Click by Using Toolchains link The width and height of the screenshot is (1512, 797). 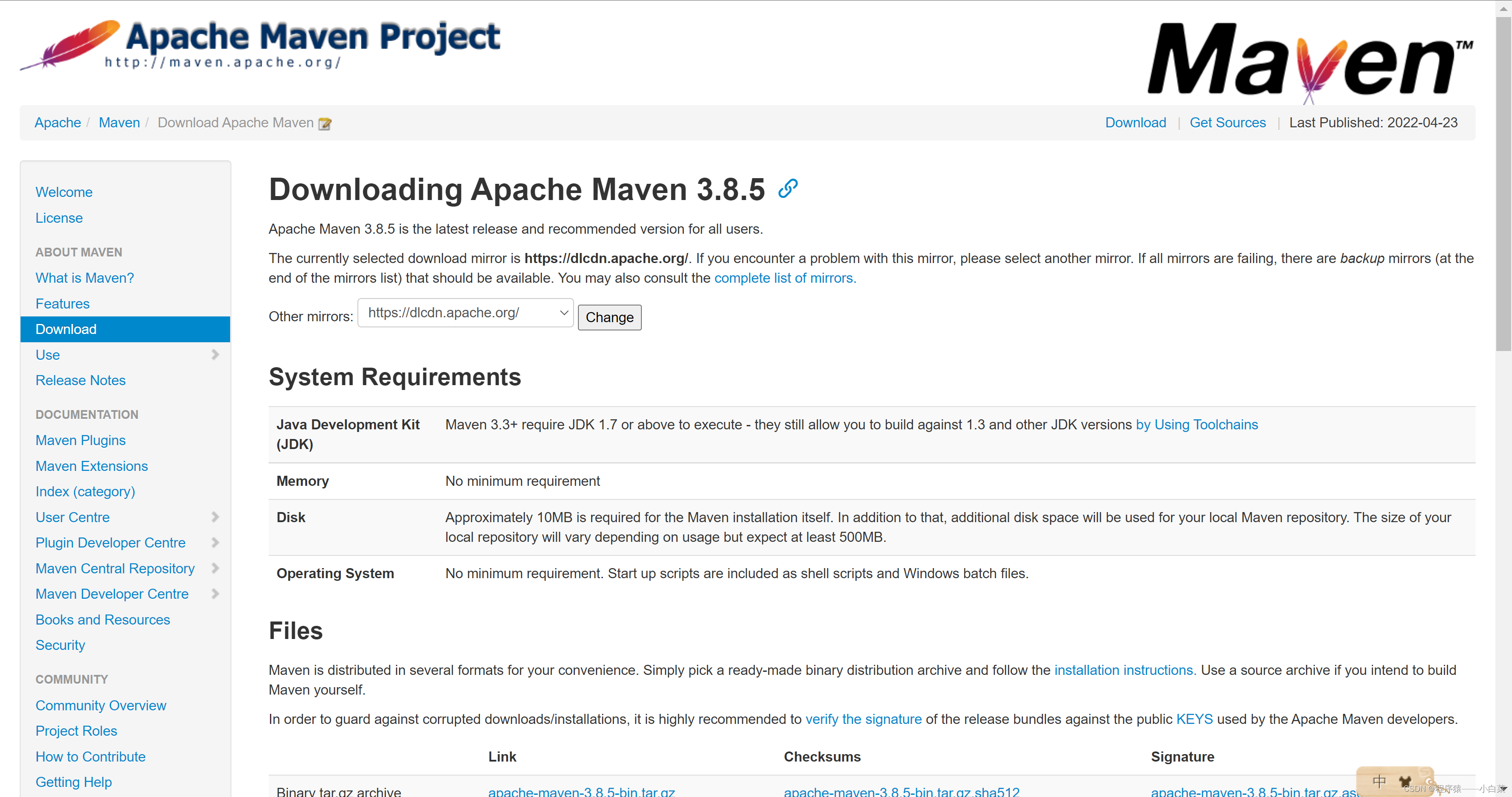(x=1197, y=425)
